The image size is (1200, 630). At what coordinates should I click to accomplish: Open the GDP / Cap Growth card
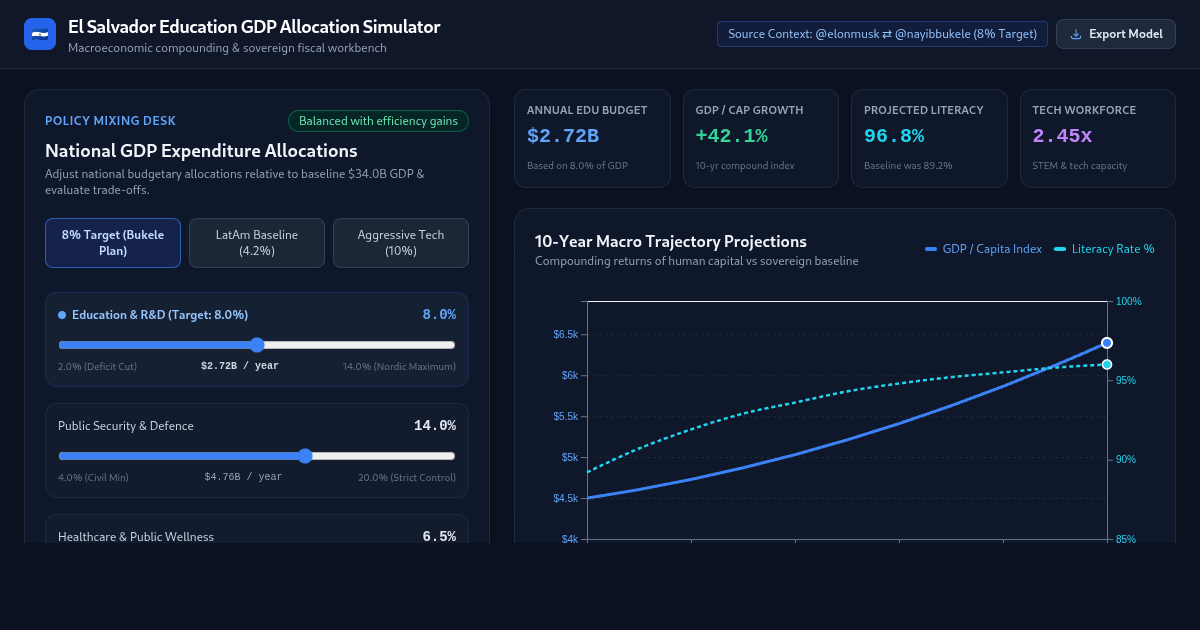[x=761, y=139]
